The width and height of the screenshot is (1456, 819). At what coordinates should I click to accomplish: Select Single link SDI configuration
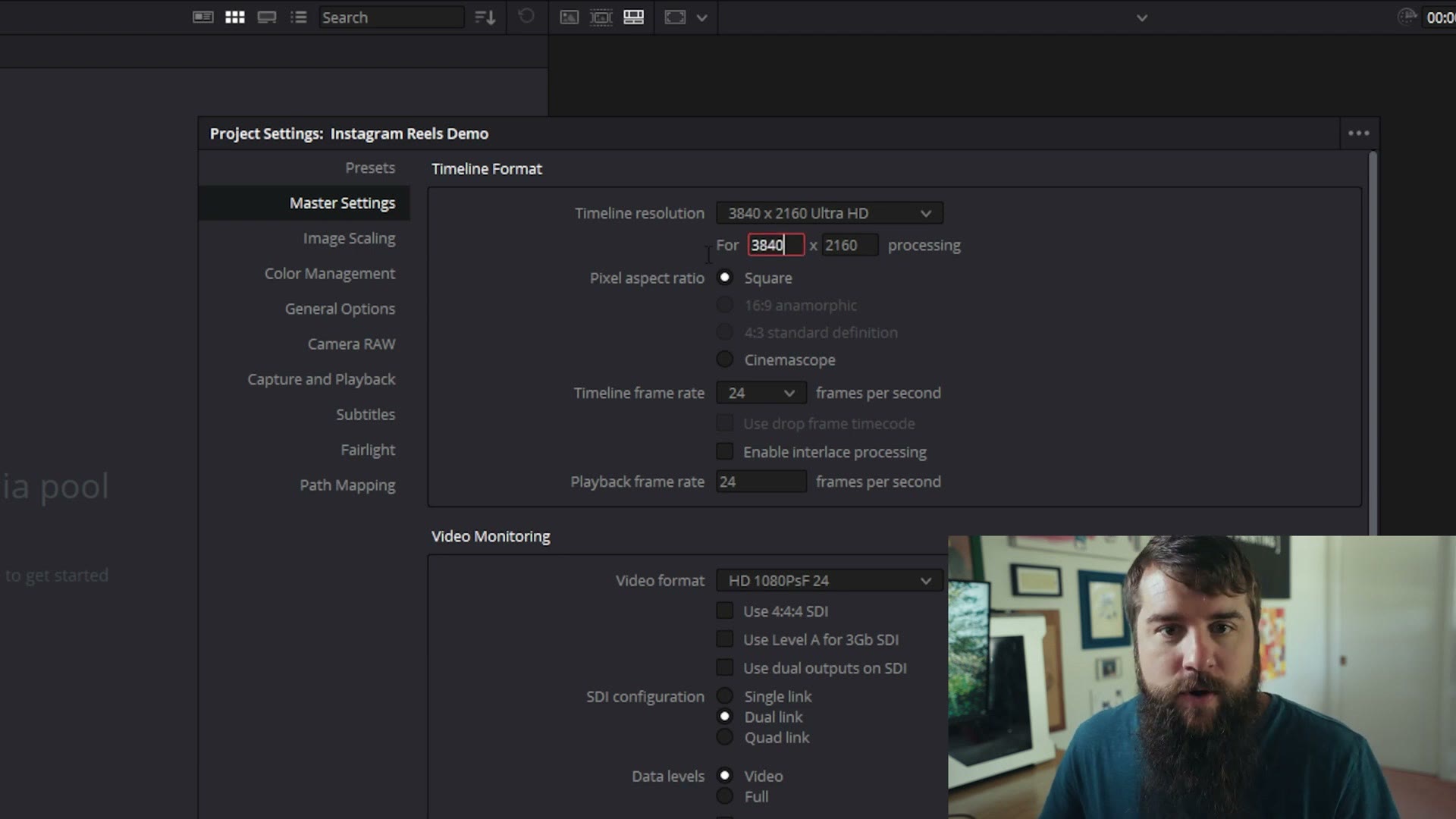point(725,696)
